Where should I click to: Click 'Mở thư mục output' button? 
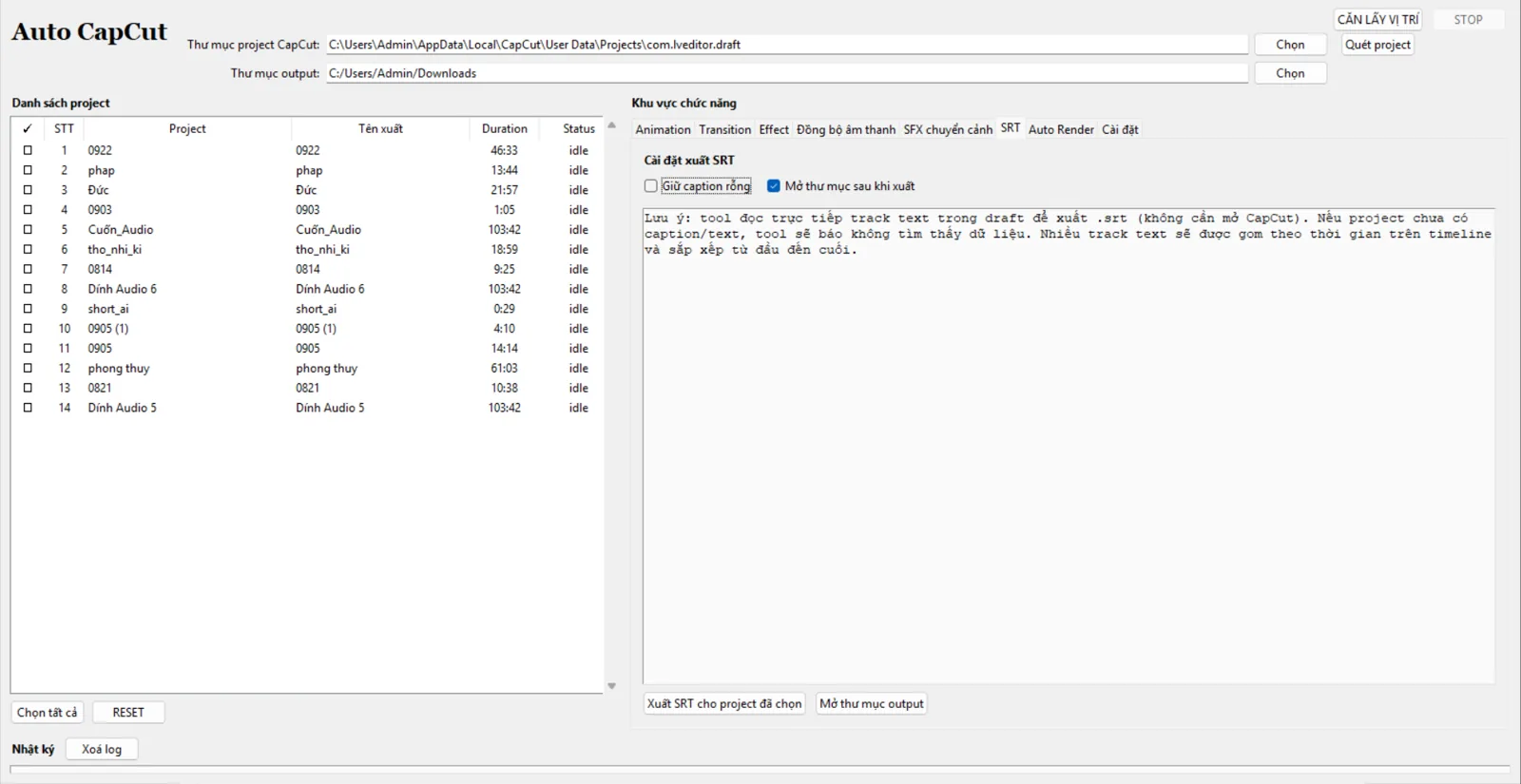tap(872, 704)
